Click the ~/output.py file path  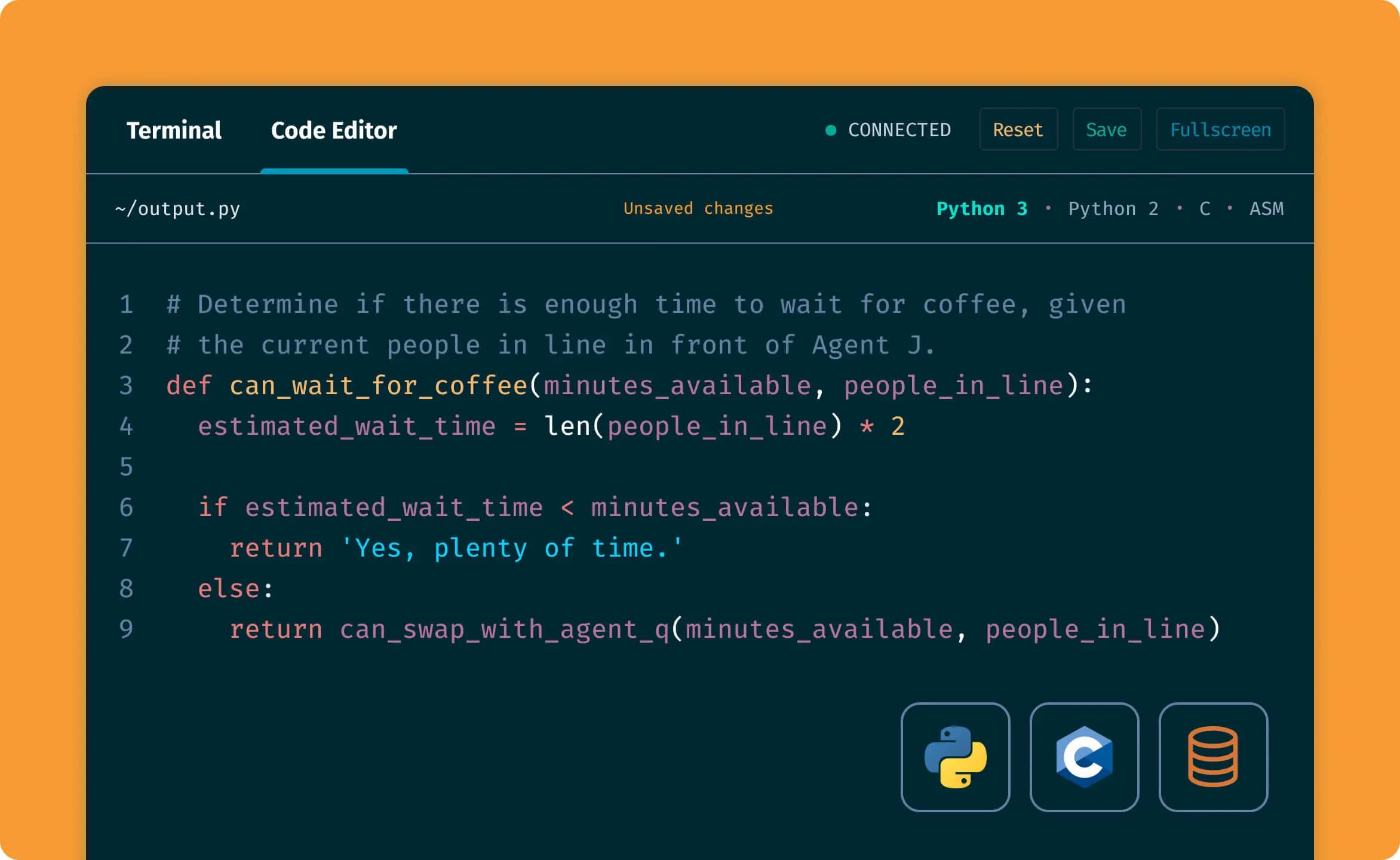[x=177, y=208]
